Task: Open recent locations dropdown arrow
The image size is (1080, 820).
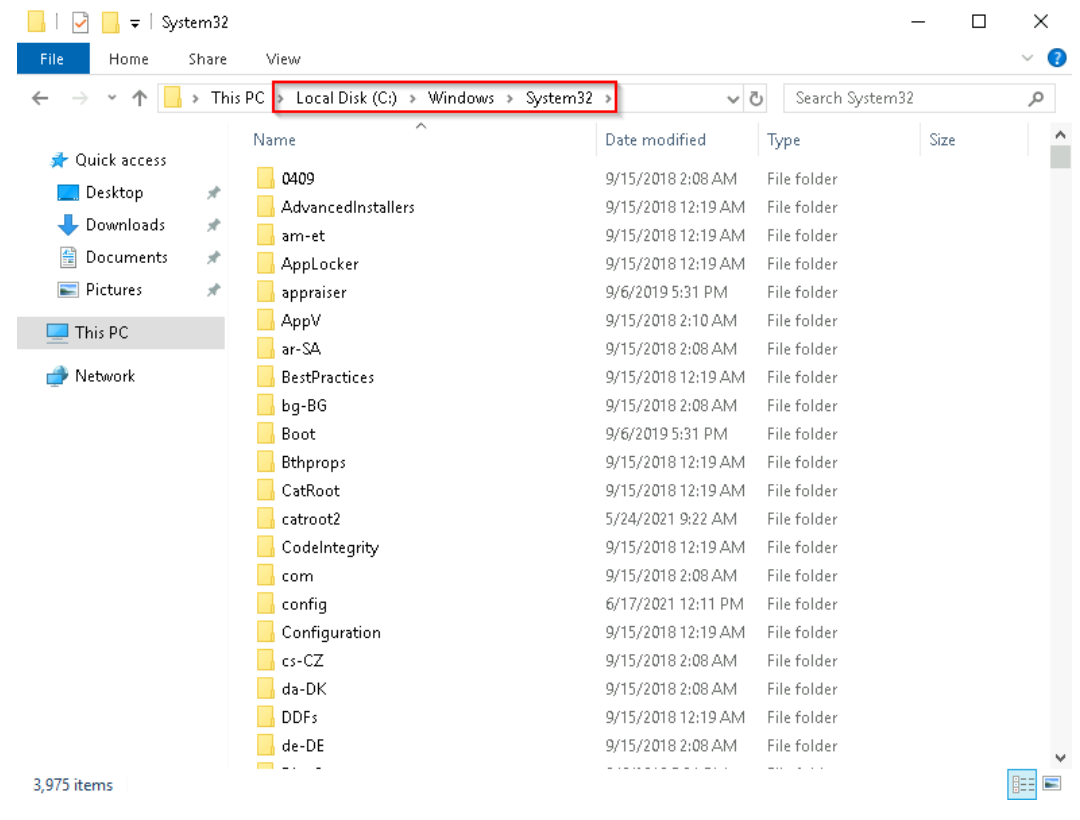Action: pos(111,98)
